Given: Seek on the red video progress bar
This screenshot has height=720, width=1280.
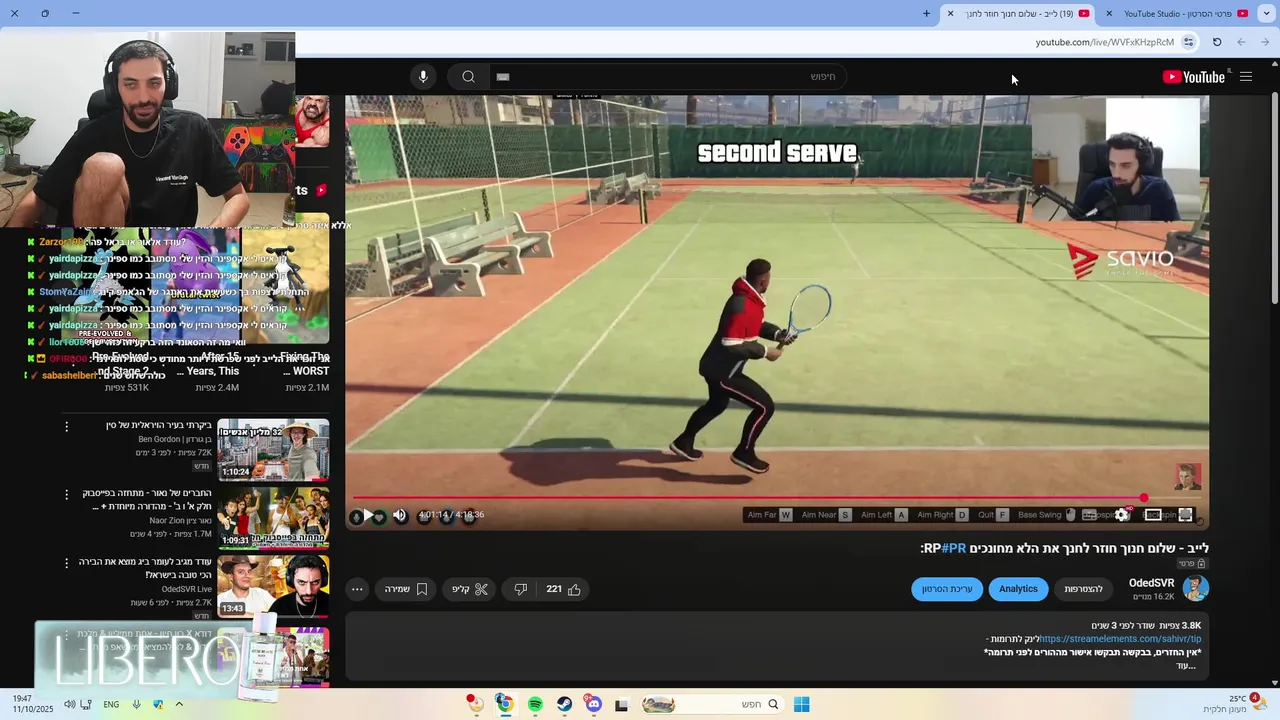Looking at the screenshot, I should point(777,498).
